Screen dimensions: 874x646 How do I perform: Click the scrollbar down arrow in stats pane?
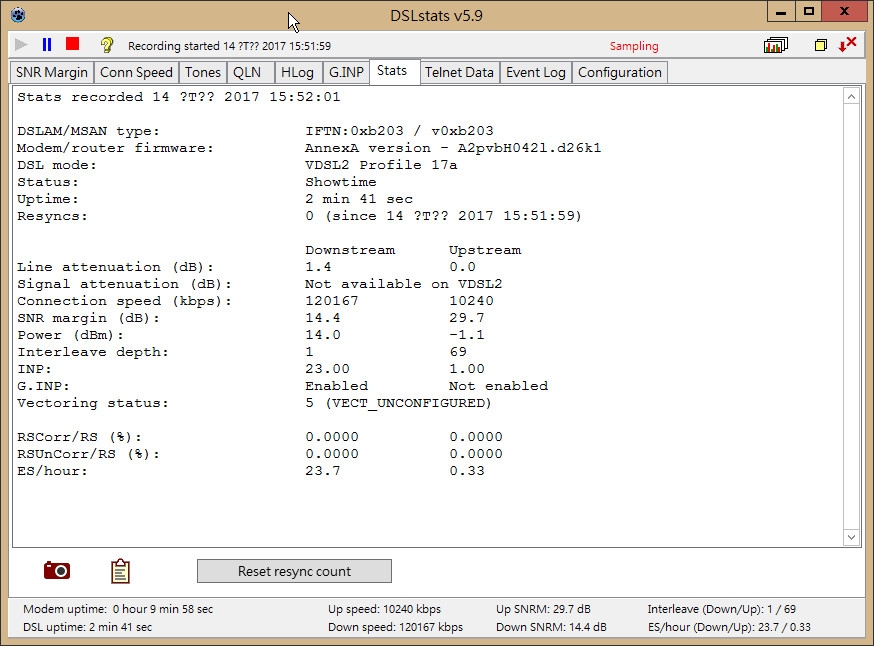[851, 537]
